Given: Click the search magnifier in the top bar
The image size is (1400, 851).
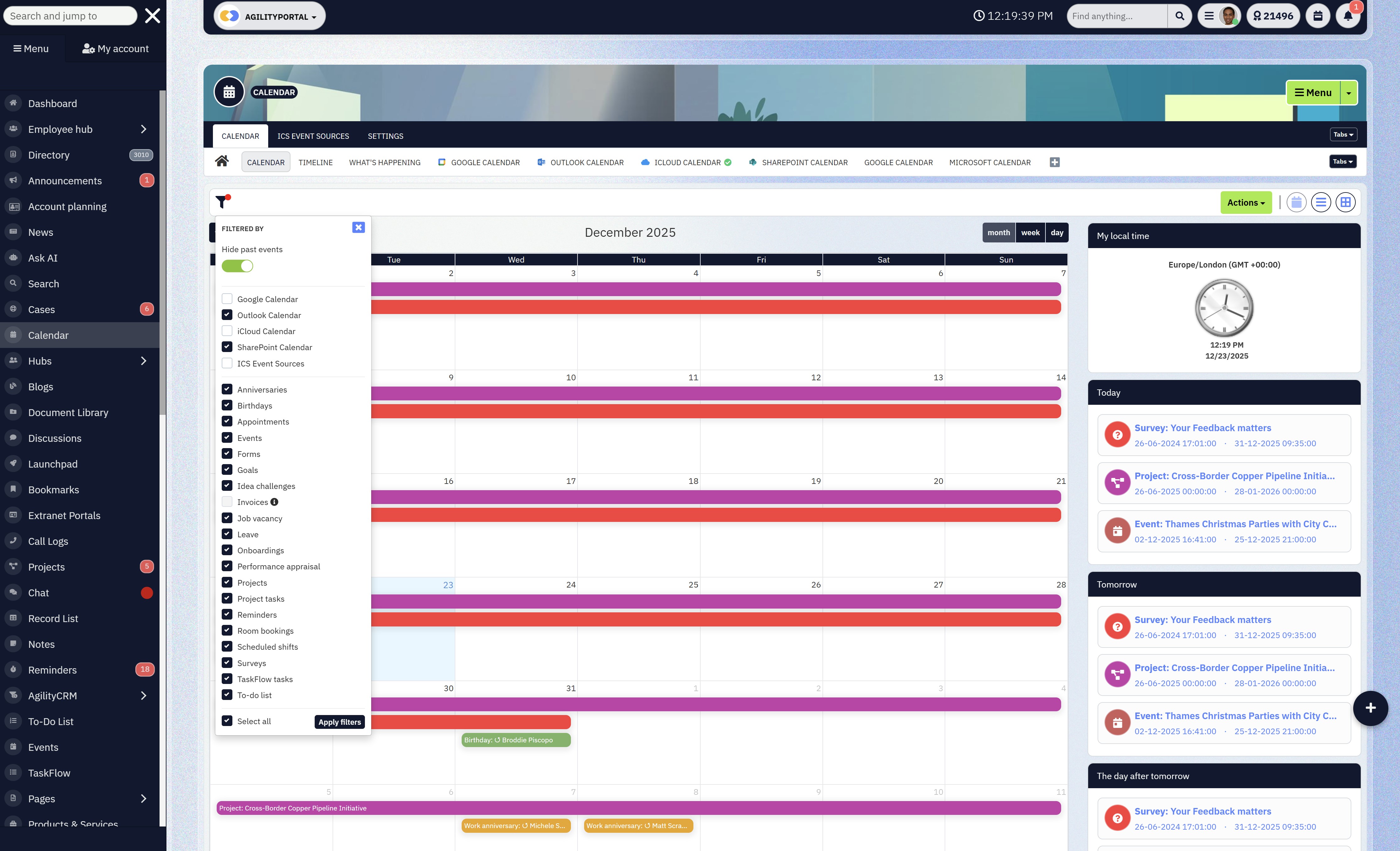Looking at the screenshot, I should click(1180, 15).
